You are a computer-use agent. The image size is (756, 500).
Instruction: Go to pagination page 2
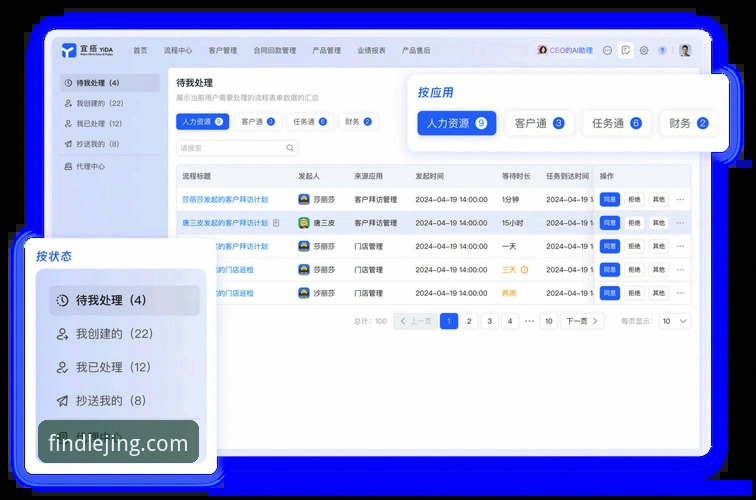tap(469, 321)
